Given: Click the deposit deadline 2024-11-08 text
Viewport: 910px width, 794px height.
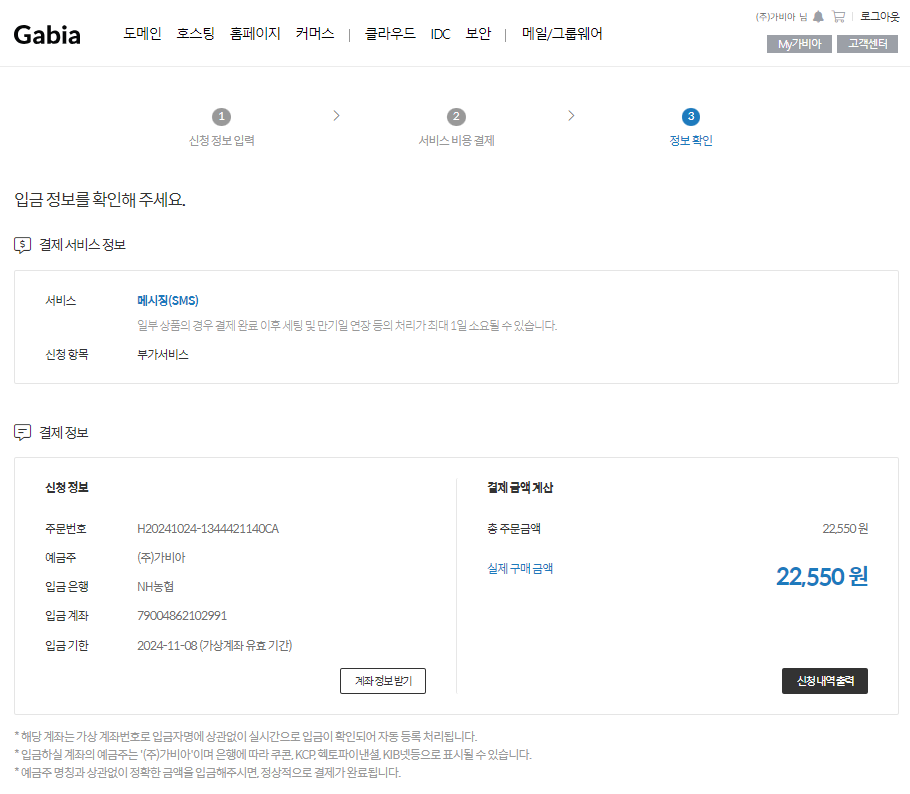Looking at the screenshot, I should [215, 645].
